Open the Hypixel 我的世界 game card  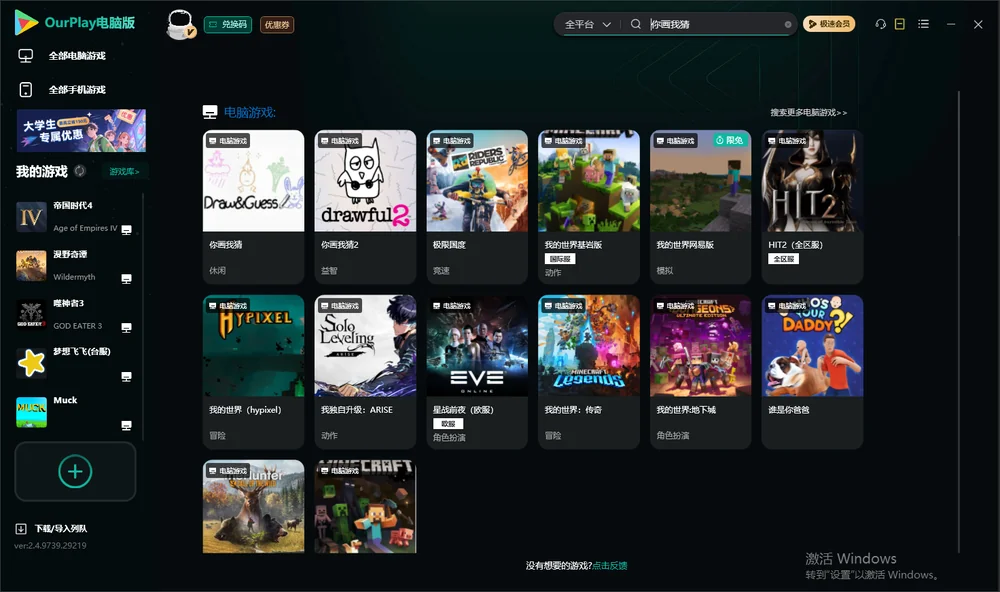253,372
